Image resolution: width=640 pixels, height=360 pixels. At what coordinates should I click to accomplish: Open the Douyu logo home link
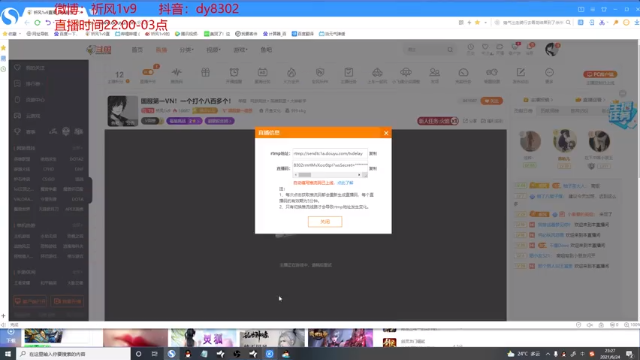coord(99,50)
